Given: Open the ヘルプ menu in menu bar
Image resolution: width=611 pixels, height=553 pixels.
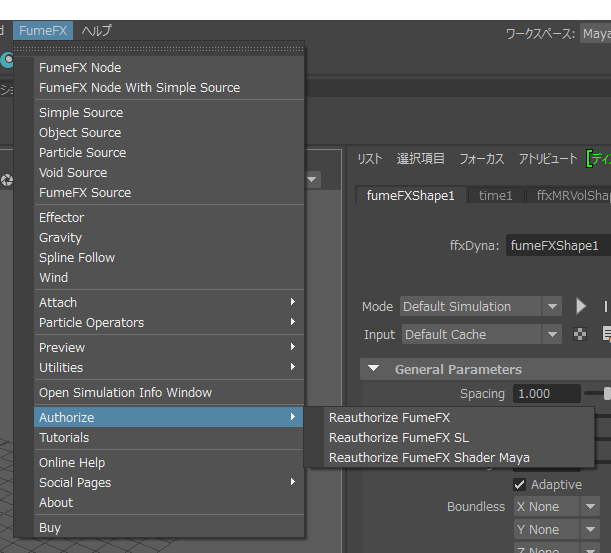Looking at the screenshot, I should click(96, 30).
